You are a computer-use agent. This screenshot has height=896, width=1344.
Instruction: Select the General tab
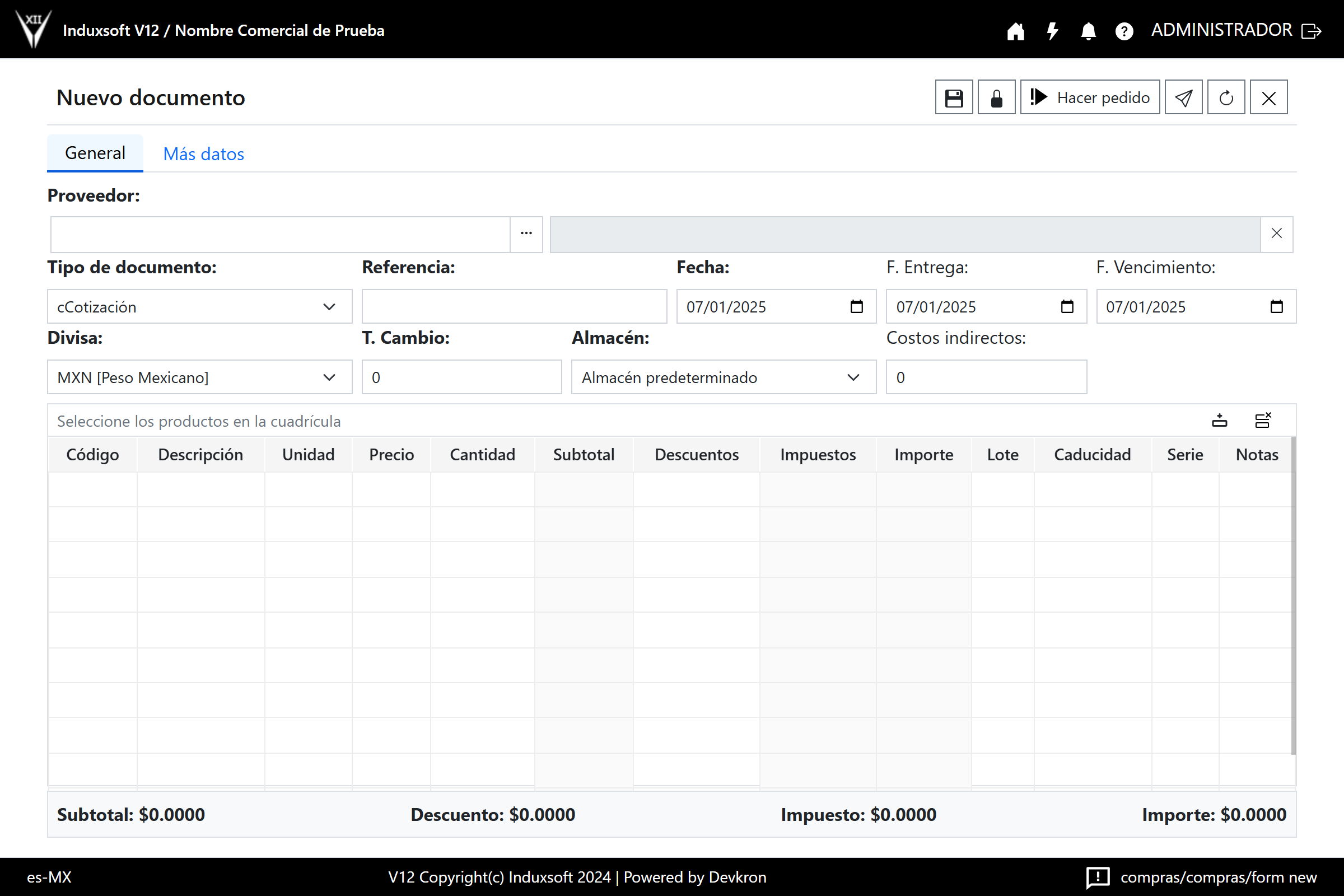click(x=95, y=153)
